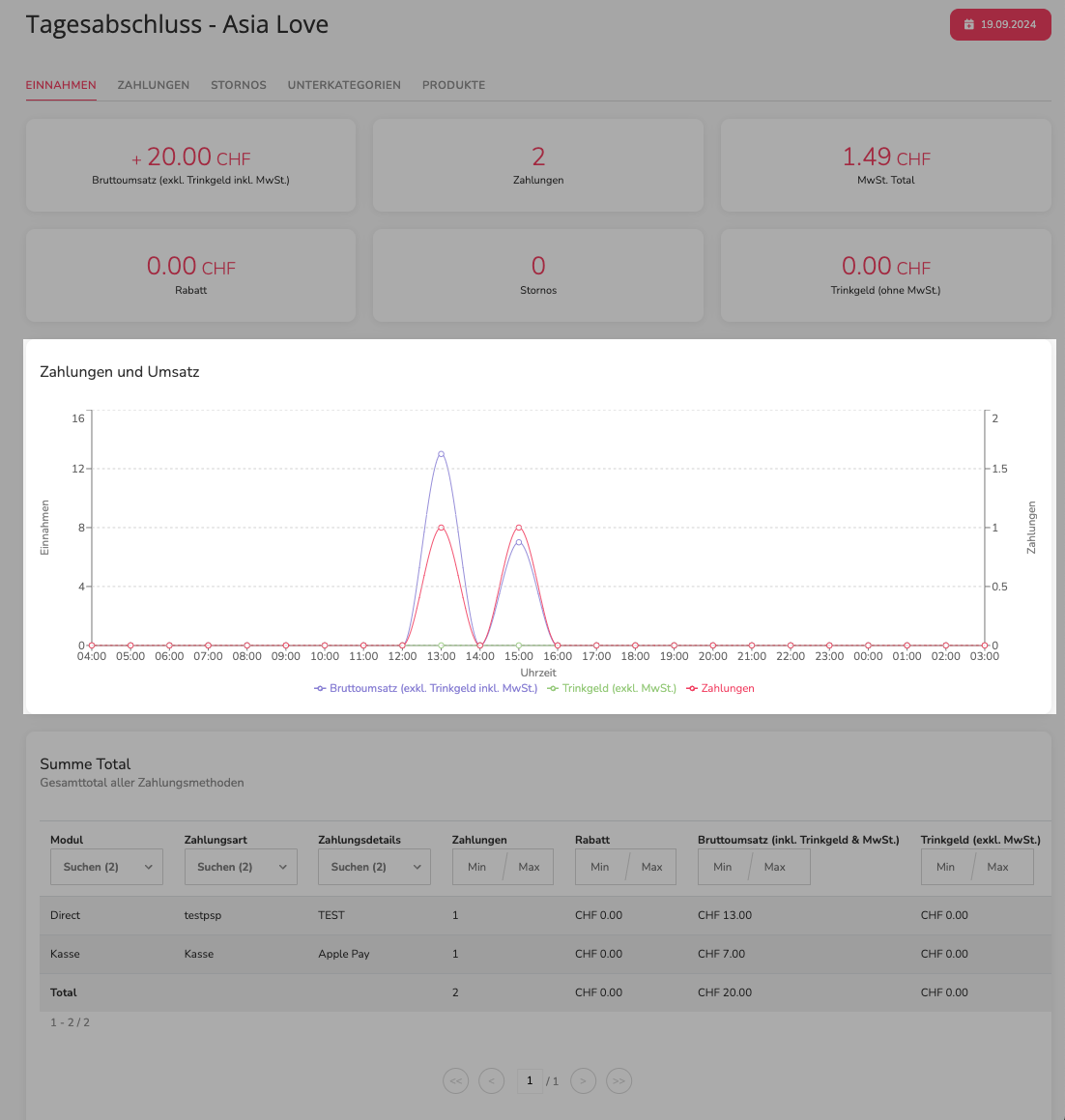Expand the Modul Suchen (2) dropdown
Image resolution: width=1065 pixels, height=1120 pixels.
106,867
